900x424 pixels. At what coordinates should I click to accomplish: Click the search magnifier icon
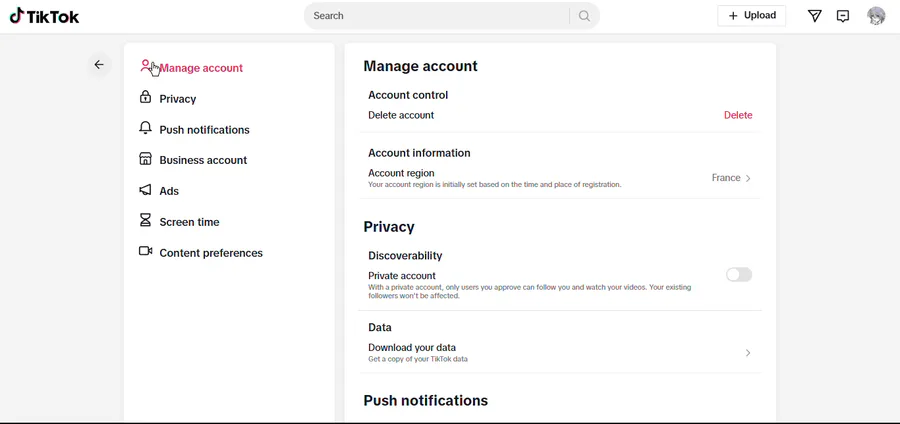(584, 16)
